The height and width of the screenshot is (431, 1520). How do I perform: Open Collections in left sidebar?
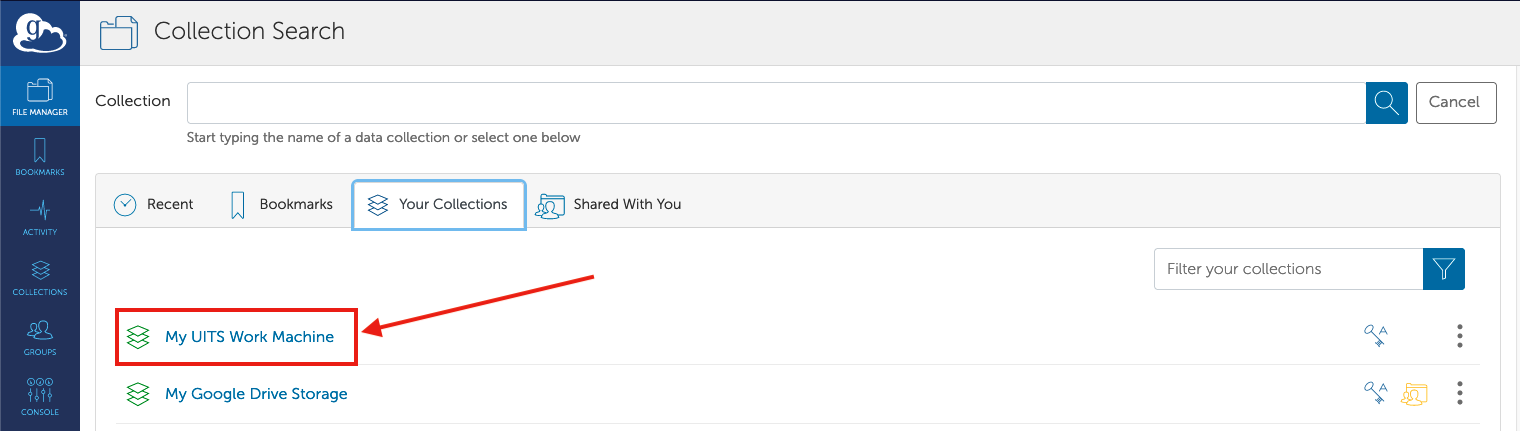tap(40, 277)
